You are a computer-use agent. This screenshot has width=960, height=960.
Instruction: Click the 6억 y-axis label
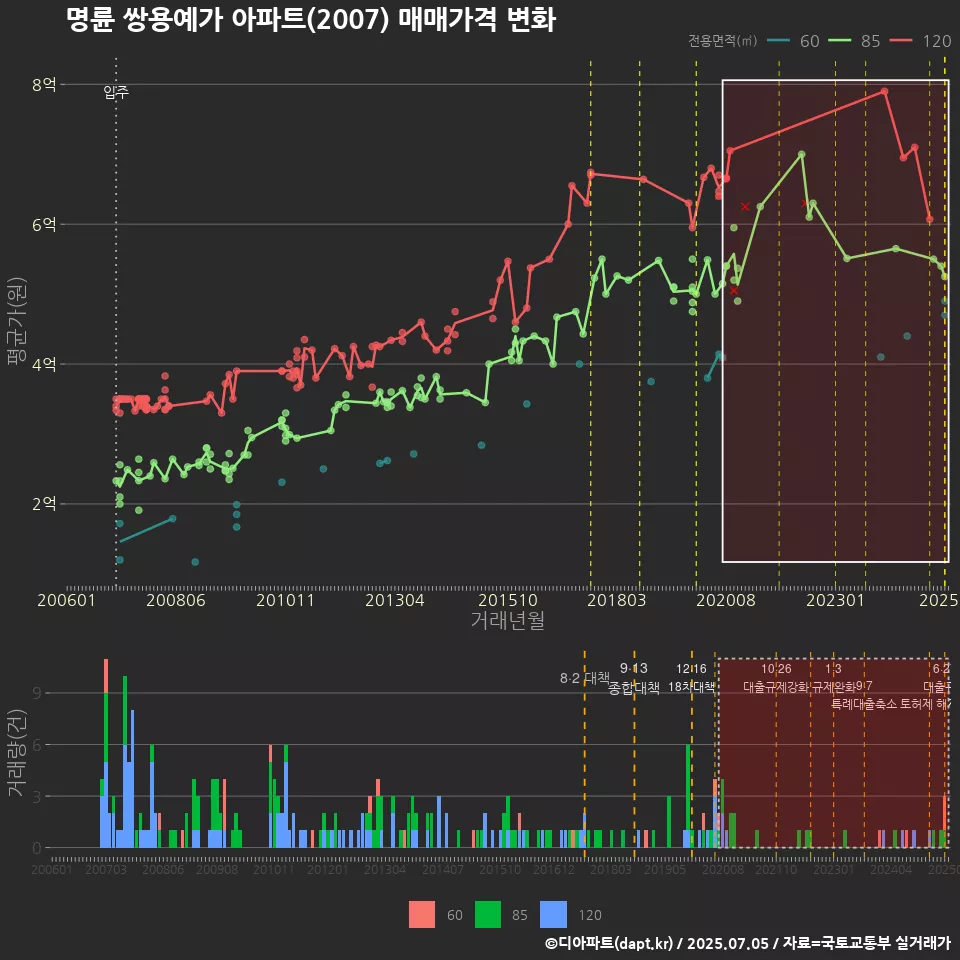[x=44, y=225]
